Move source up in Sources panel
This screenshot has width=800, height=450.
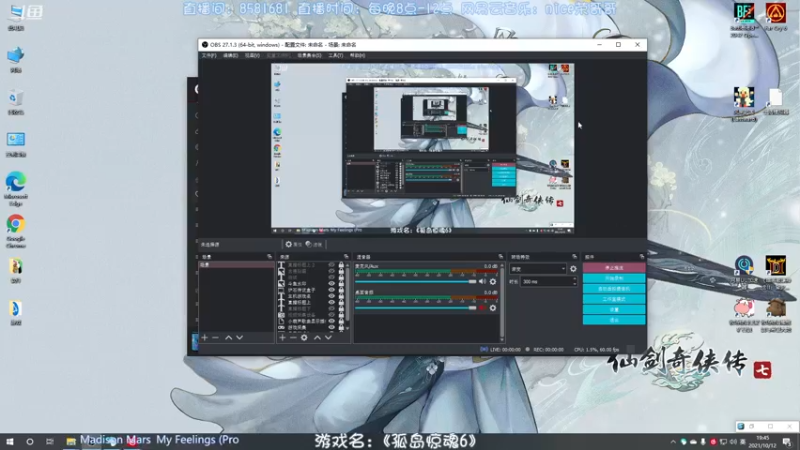317,338
